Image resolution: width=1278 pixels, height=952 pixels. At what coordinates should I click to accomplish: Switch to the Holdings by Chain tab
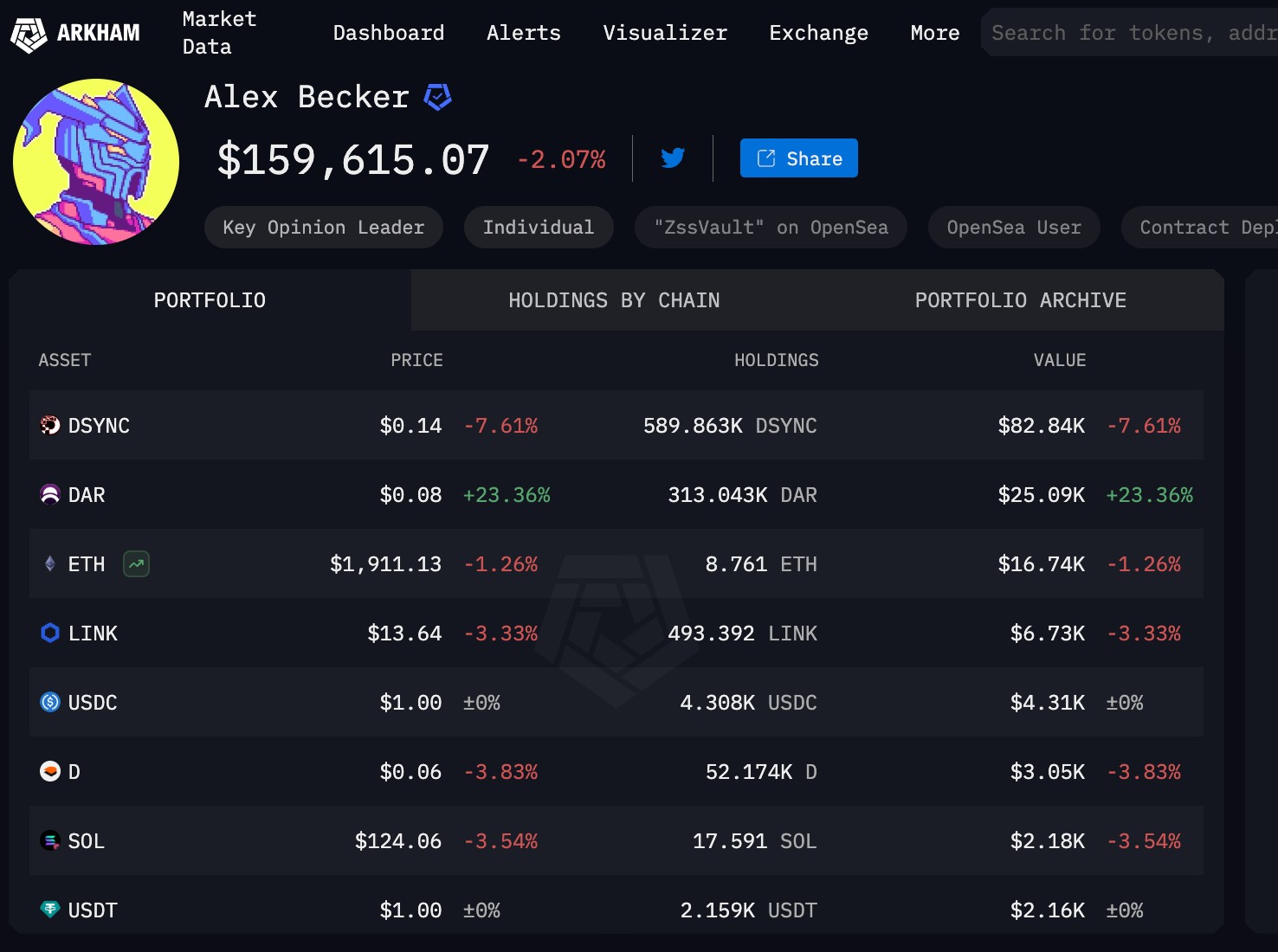coord(613,299)
